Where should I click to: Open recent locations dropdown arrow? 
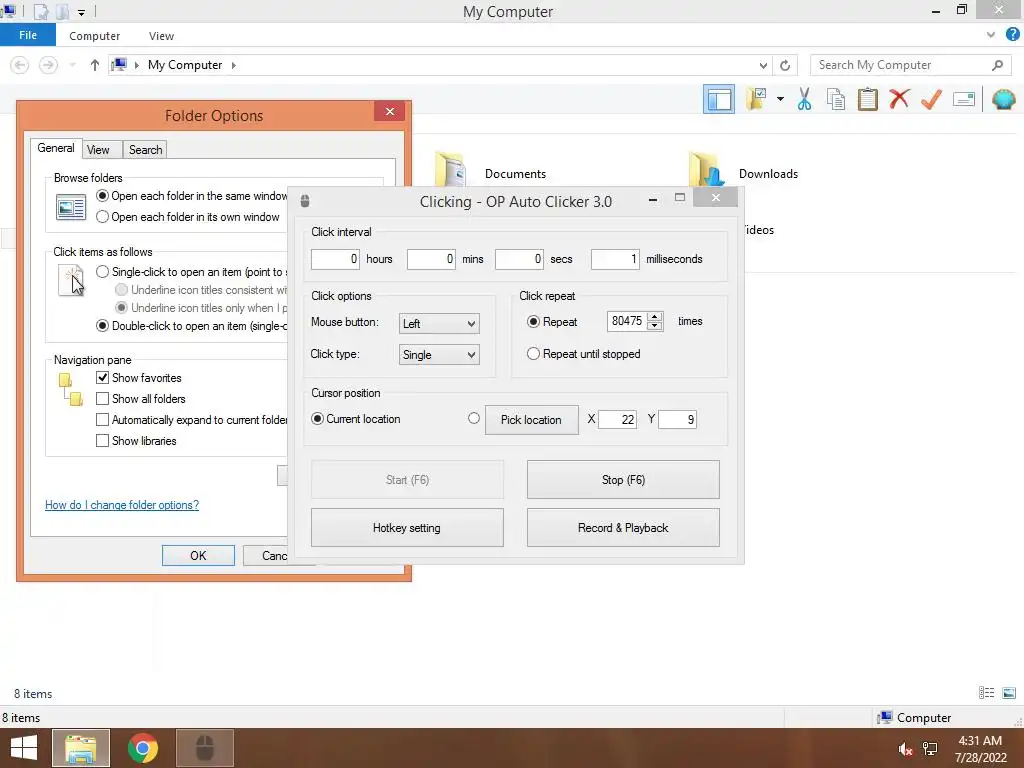(x=72, y=65)
